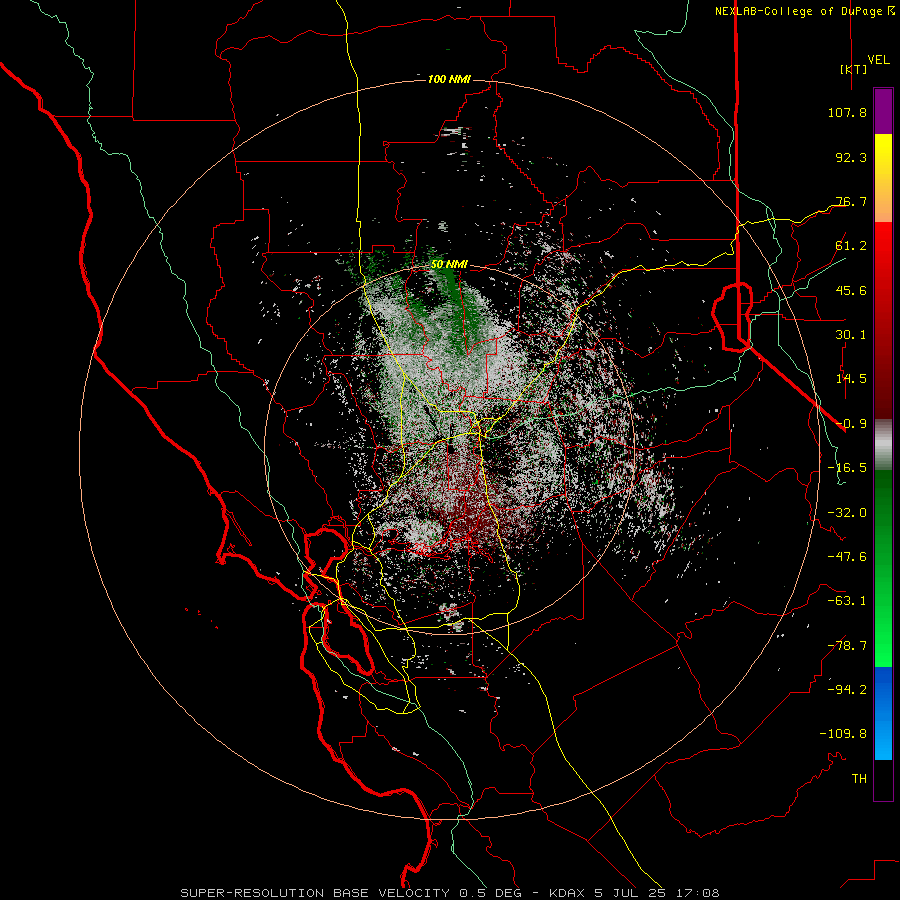The width and height of the screenshot is (900, 900).
Task: Click the 100 NMI range ring label
Action: pos(449,79)
